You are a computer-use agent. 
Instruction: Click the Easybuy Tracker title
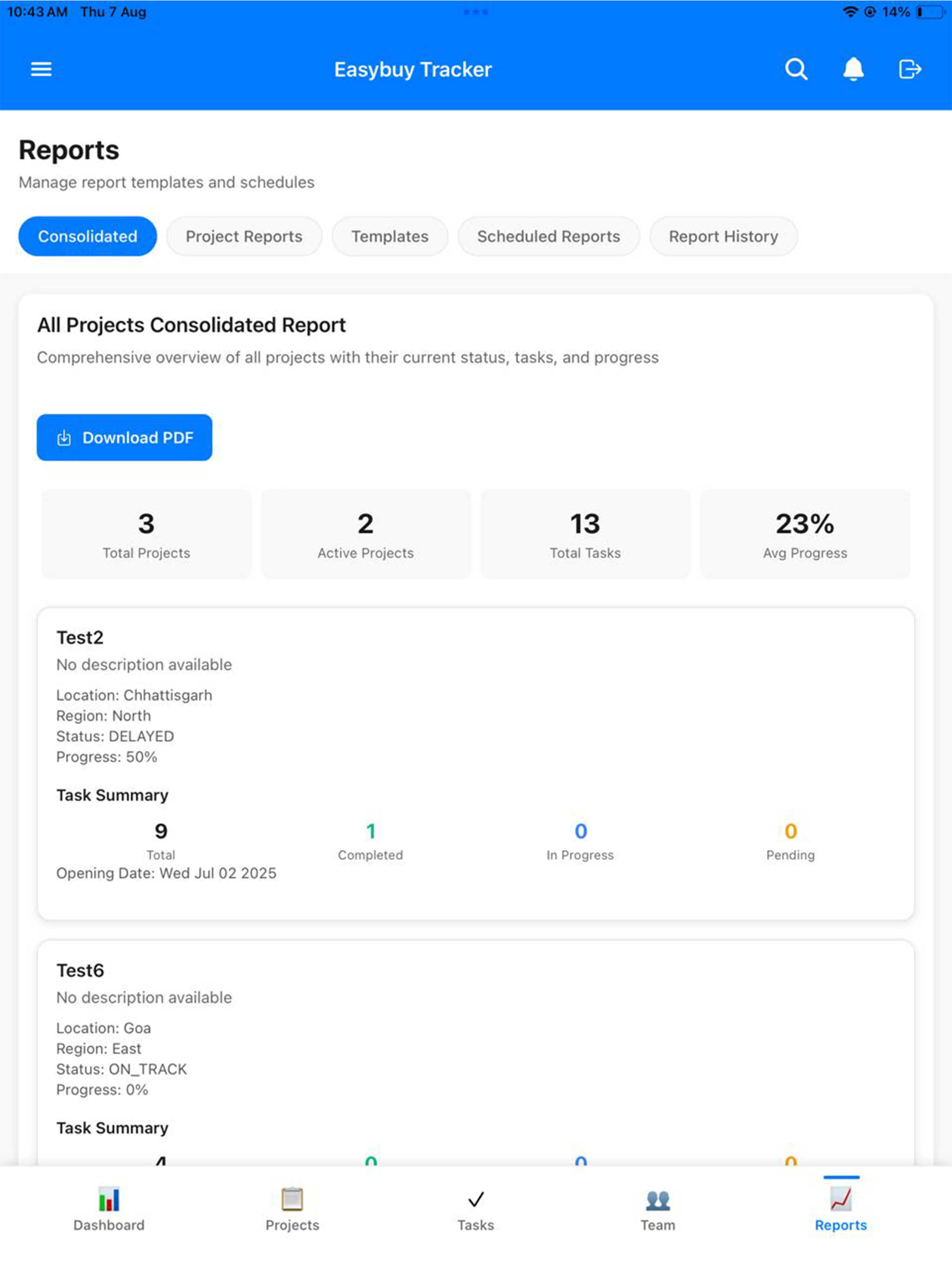[x=413, y=69]
